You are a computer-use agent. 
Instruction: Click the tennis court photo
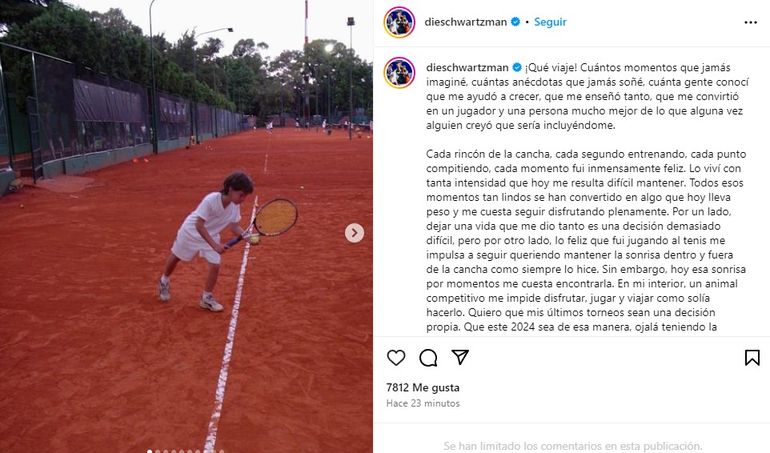[186, 226]
